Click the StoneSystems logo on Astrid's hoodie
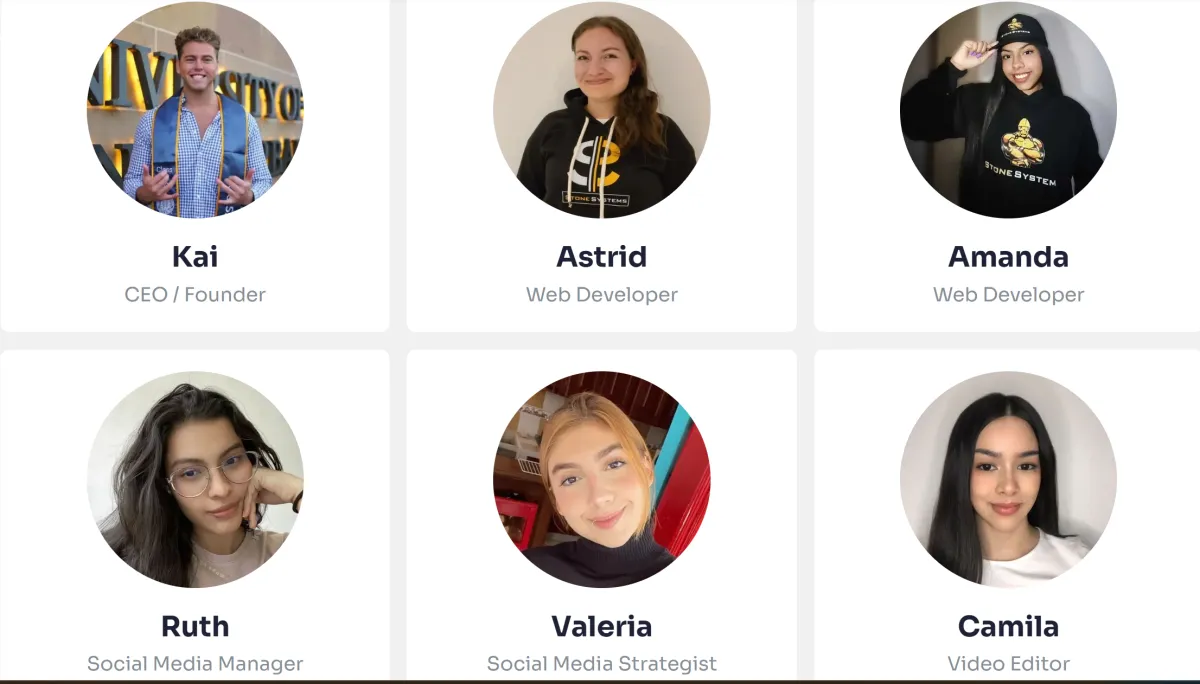Viewport: 1200px width, 684px height. (x=597, y=172)
